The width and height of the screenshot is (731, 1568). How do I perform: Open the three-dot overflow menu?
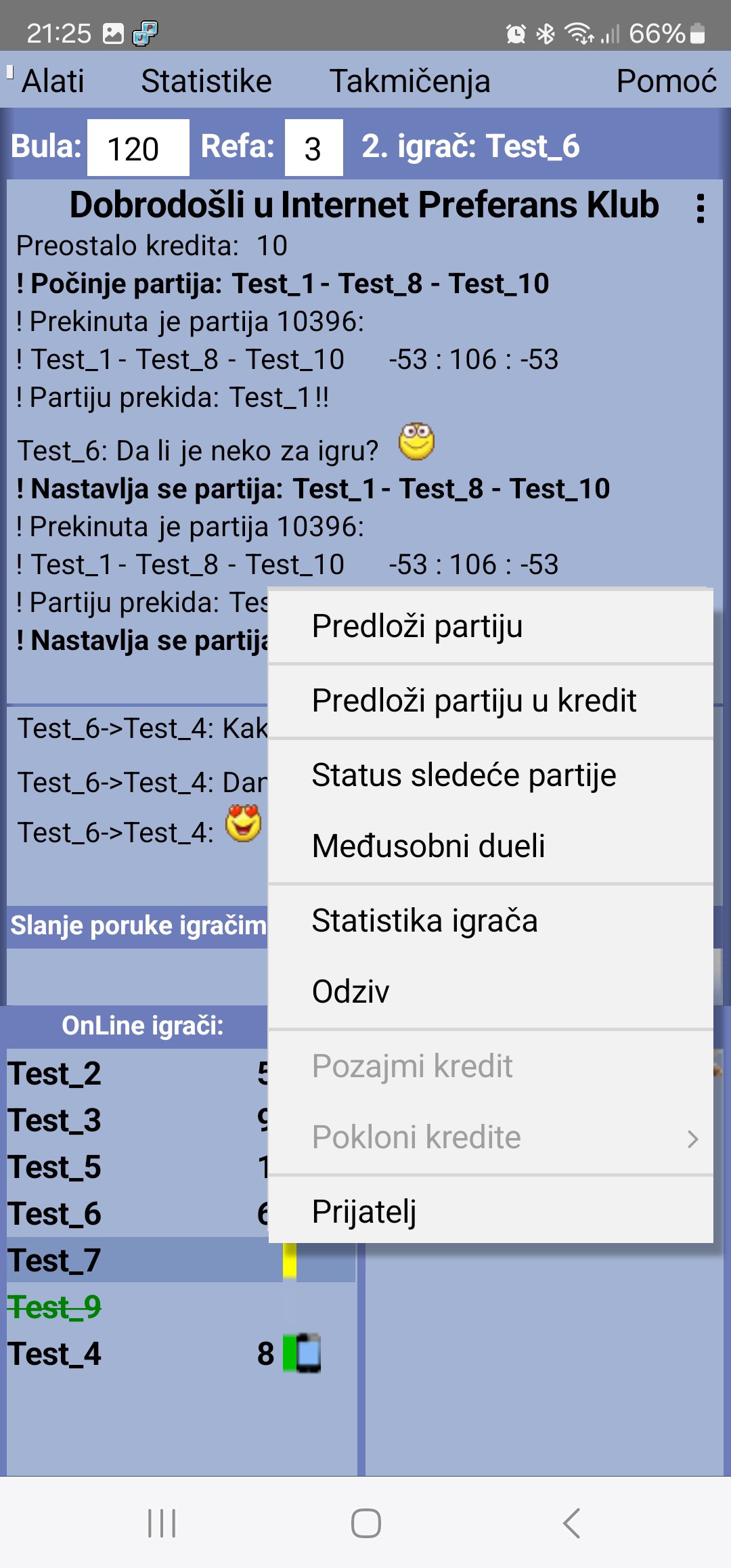[x=701, y=208]
